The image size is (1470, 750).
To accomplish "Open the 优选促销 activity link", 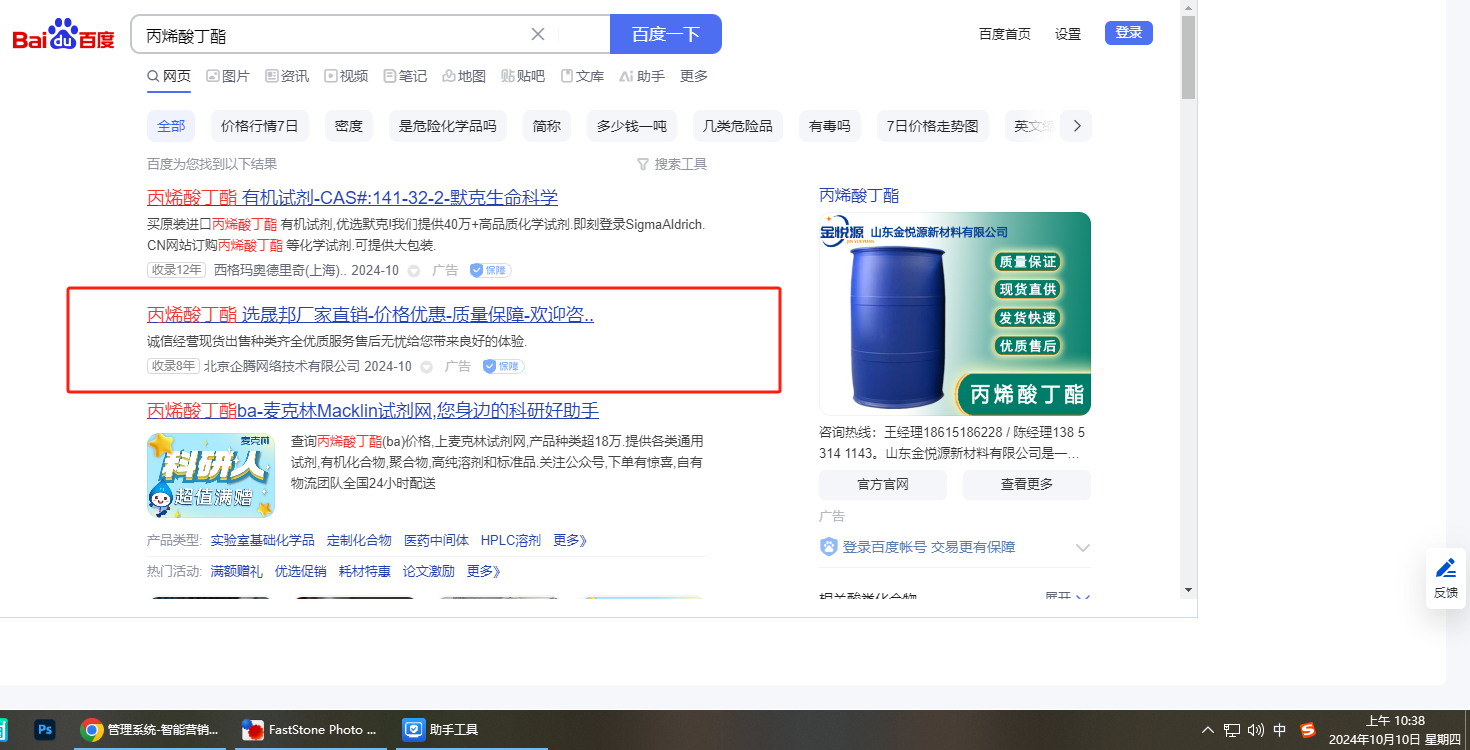I will [x=301, y=571].
